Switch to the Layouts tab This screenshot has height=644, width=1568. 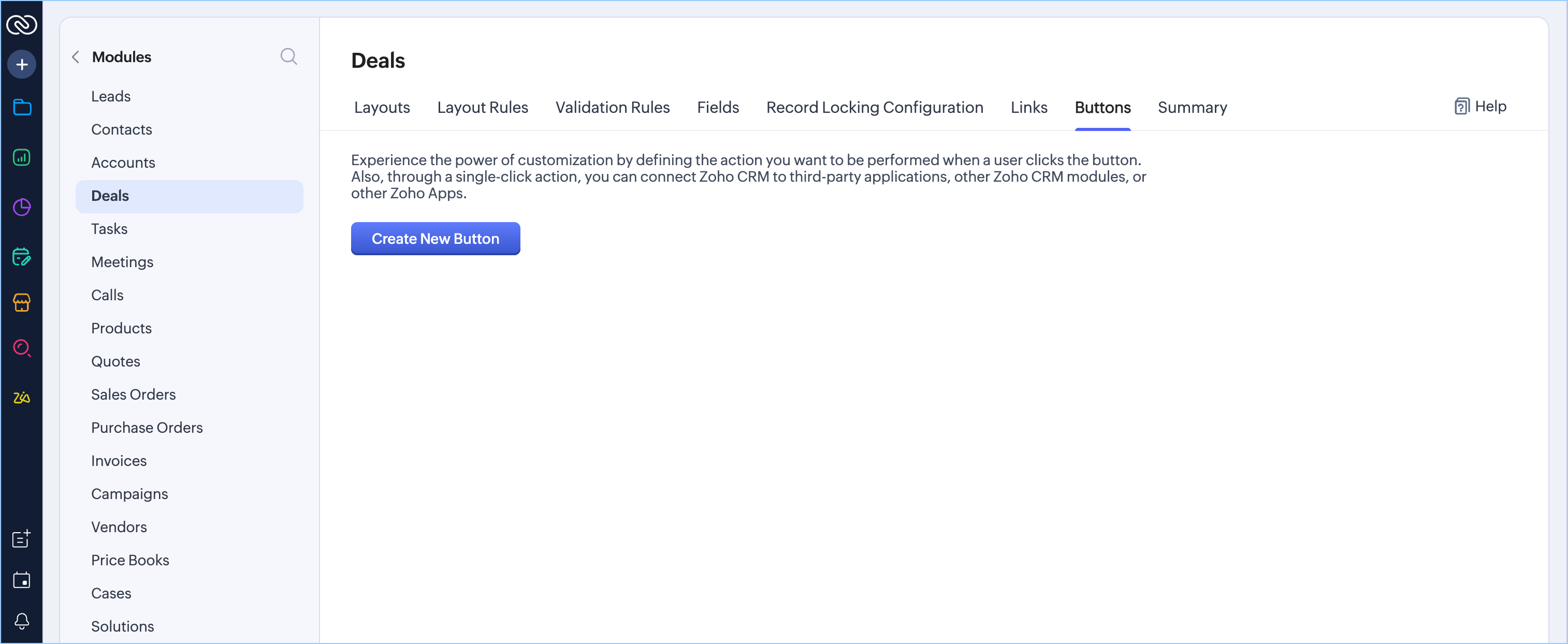(382, 108)
